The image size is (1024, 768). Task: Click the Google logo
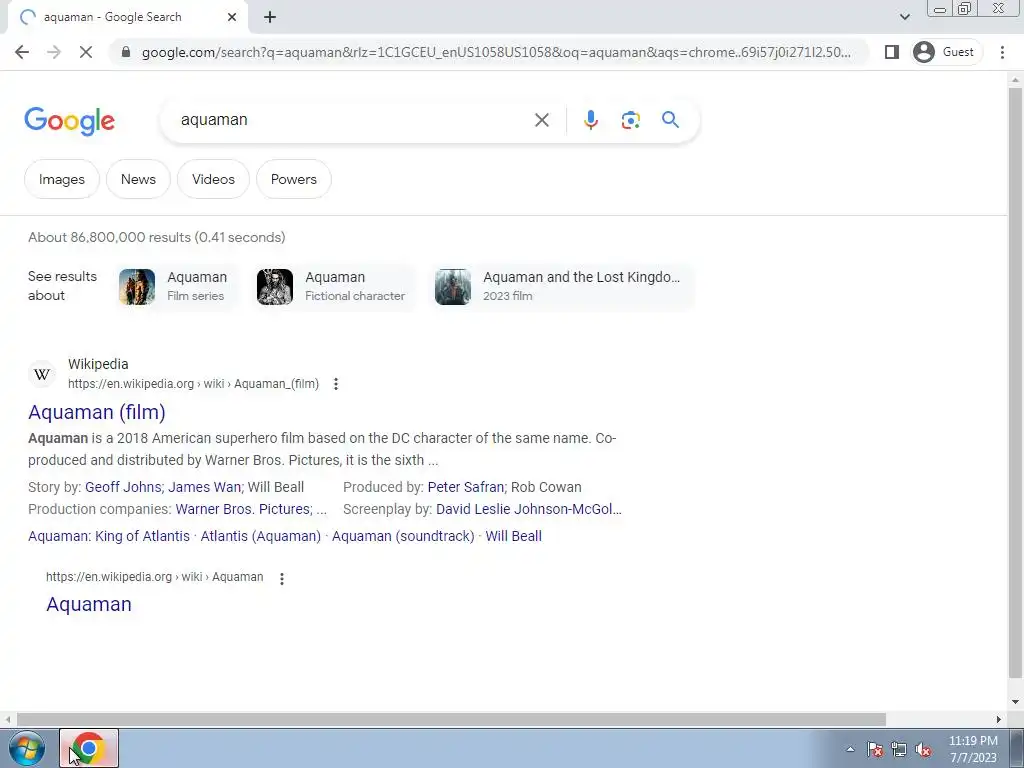click(69, 121)
